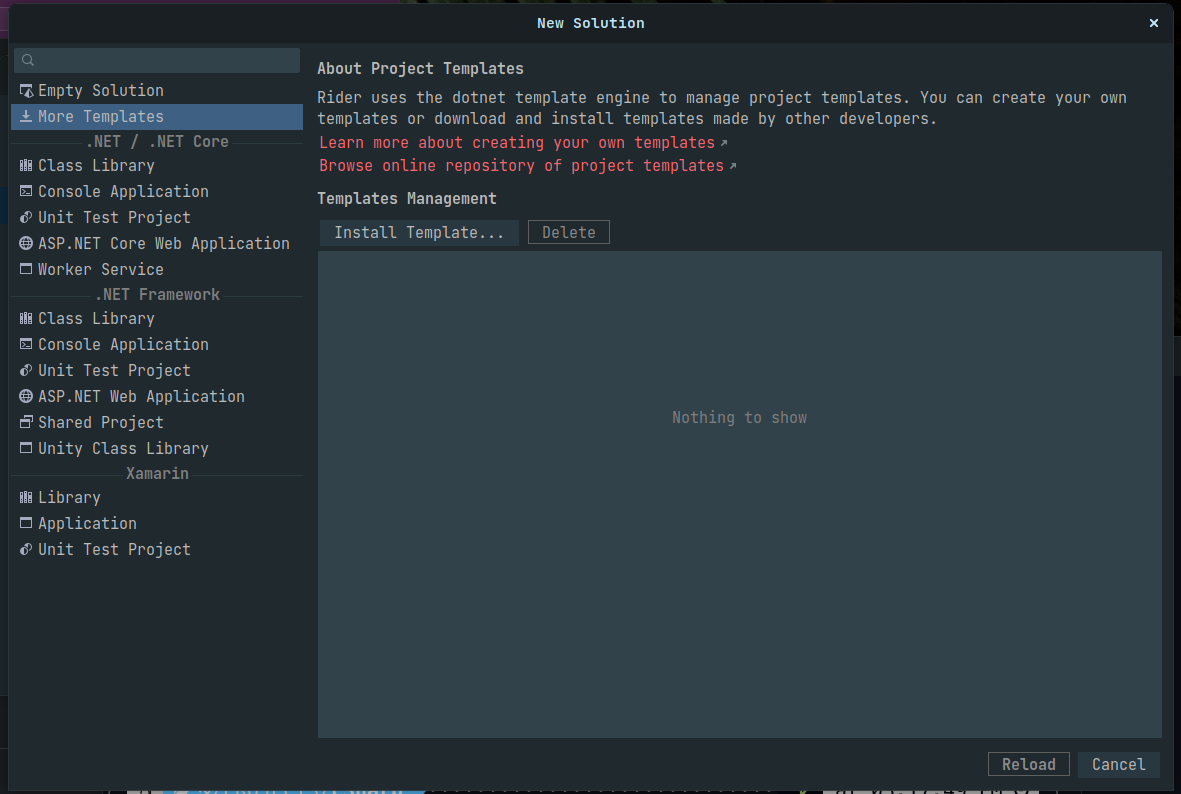Select ASP.NET Core Web Application template
1181x794 pixels.
(x=157, y=243)
